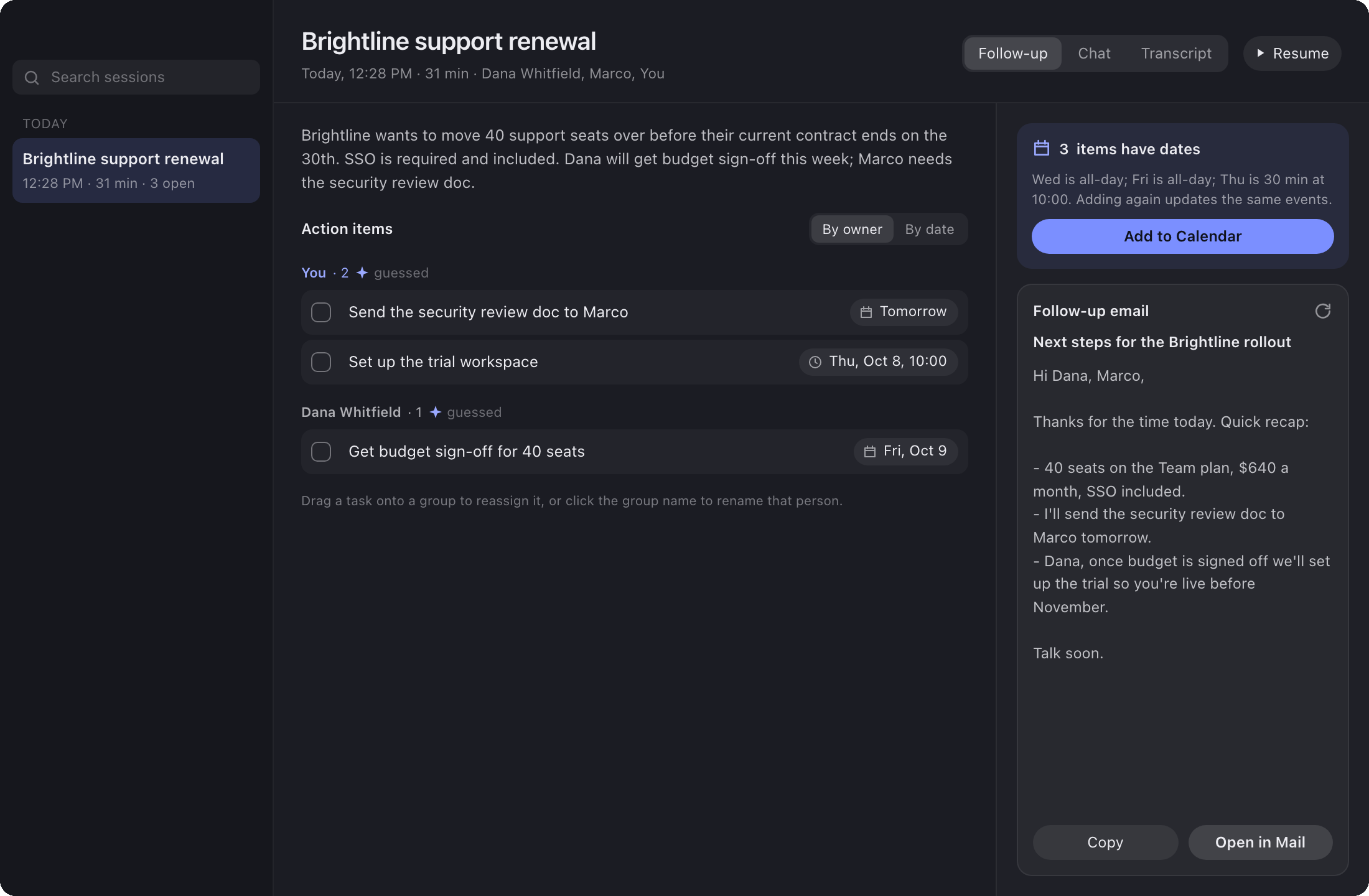Image resolution: width=1369 pixels, height=896 pixels.
Task: Click the clock icon on Thu, Oct 8 chip
Action: coord(815,362)
